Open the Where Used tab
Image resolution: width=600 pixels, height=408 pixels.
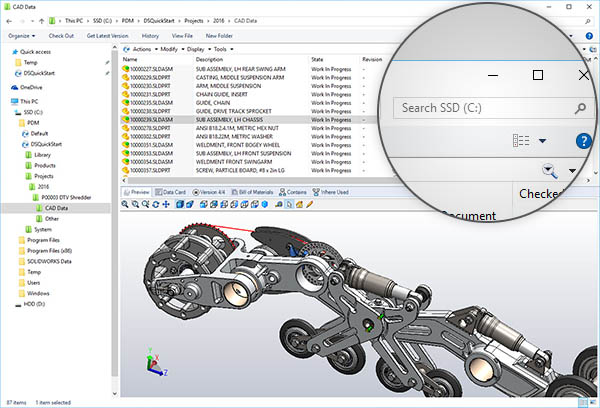pos(331,192)
